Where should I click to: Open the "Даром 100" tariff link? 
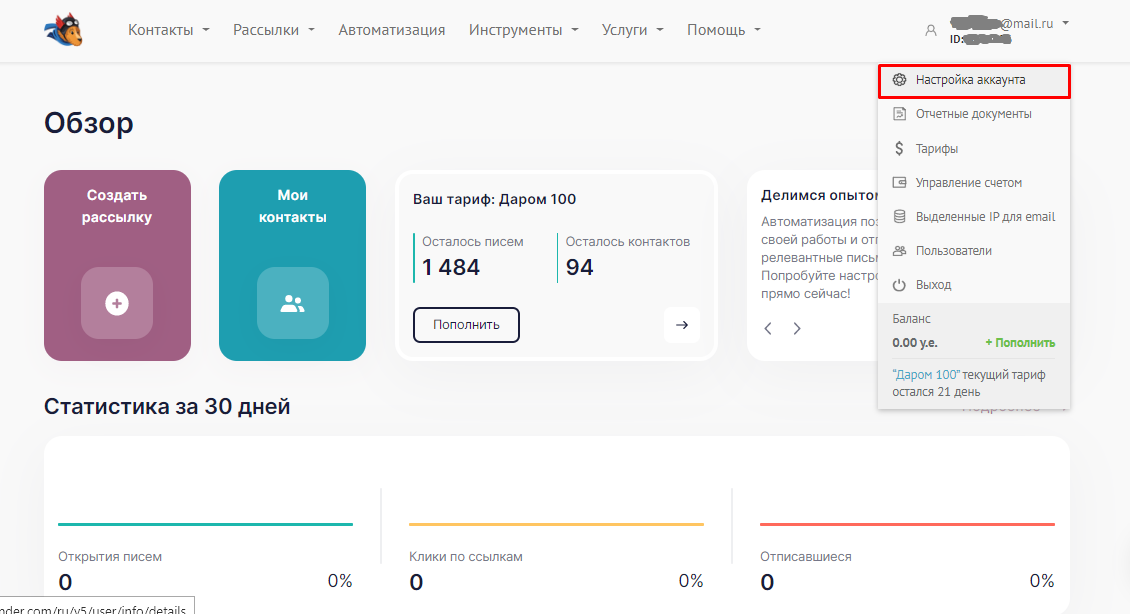coord(925,375)
